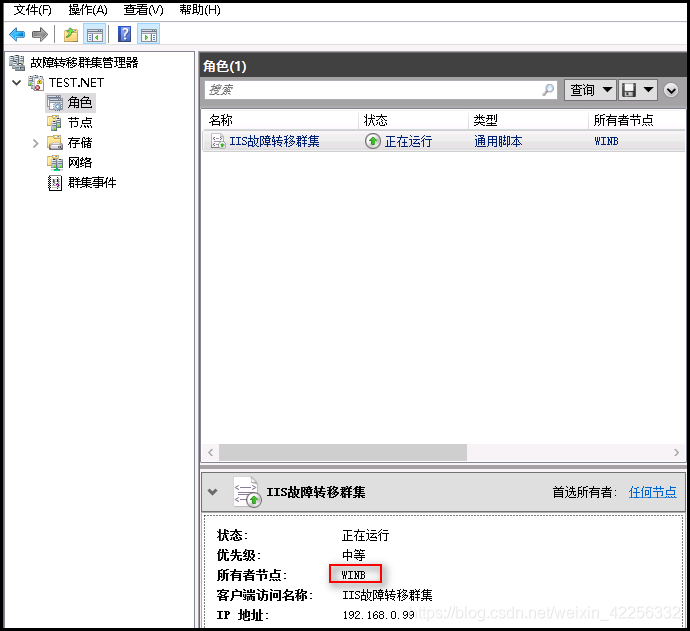Open the 文件(F) menu

point(33,10)
